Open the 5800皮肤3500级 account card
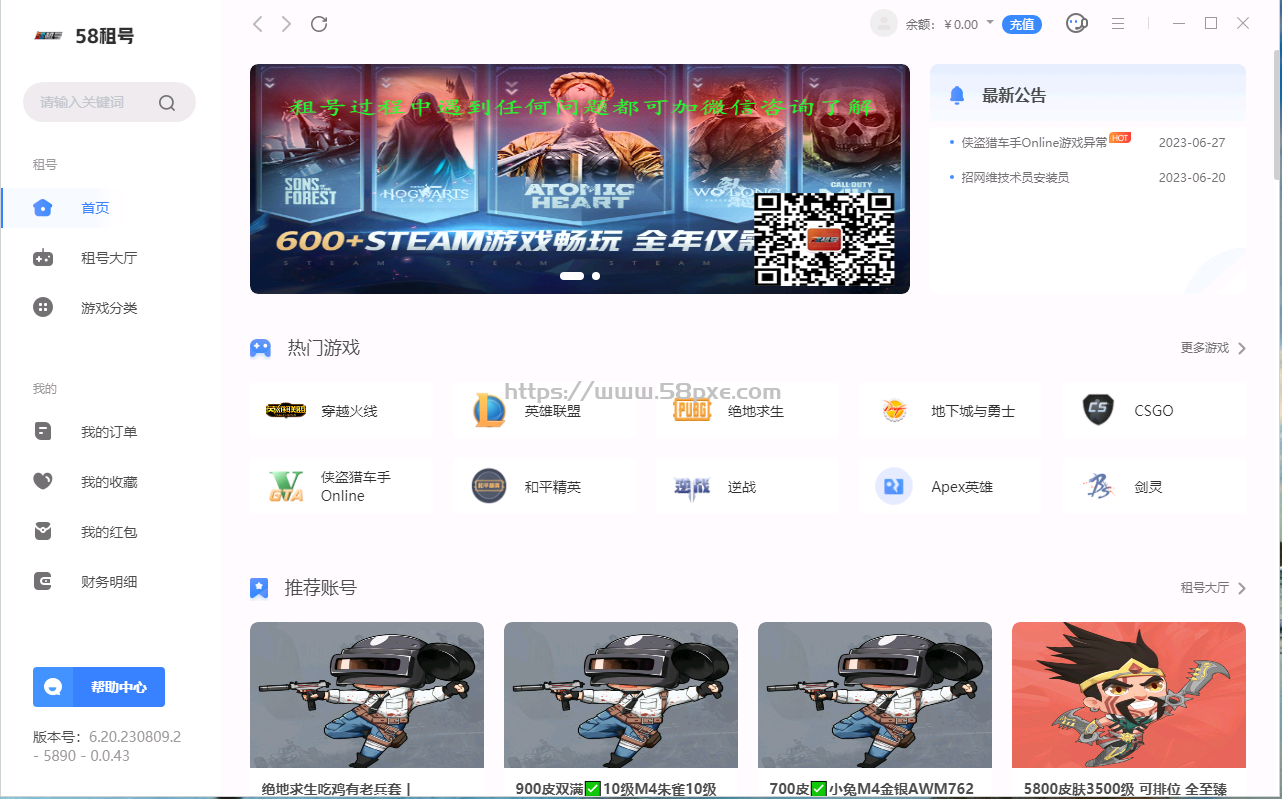This screenshot has height=799, width=1282. tap(1129, 710)
